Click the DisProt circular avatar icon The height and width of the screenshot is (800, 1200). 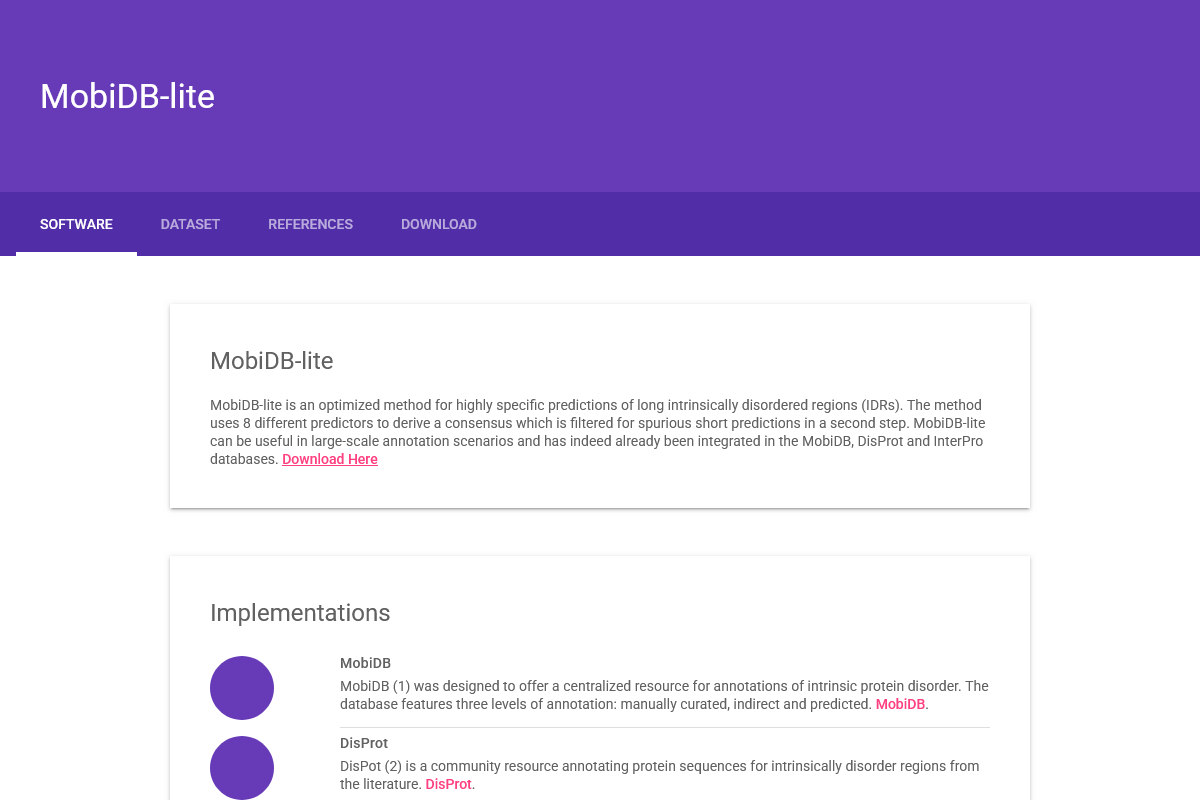(241, 767)
